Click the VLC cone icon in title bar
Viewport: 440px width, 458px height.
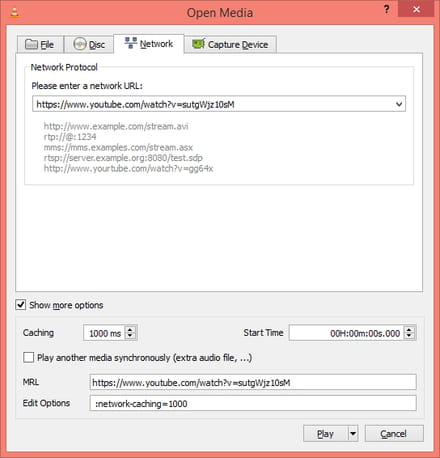tap(14, 13)
